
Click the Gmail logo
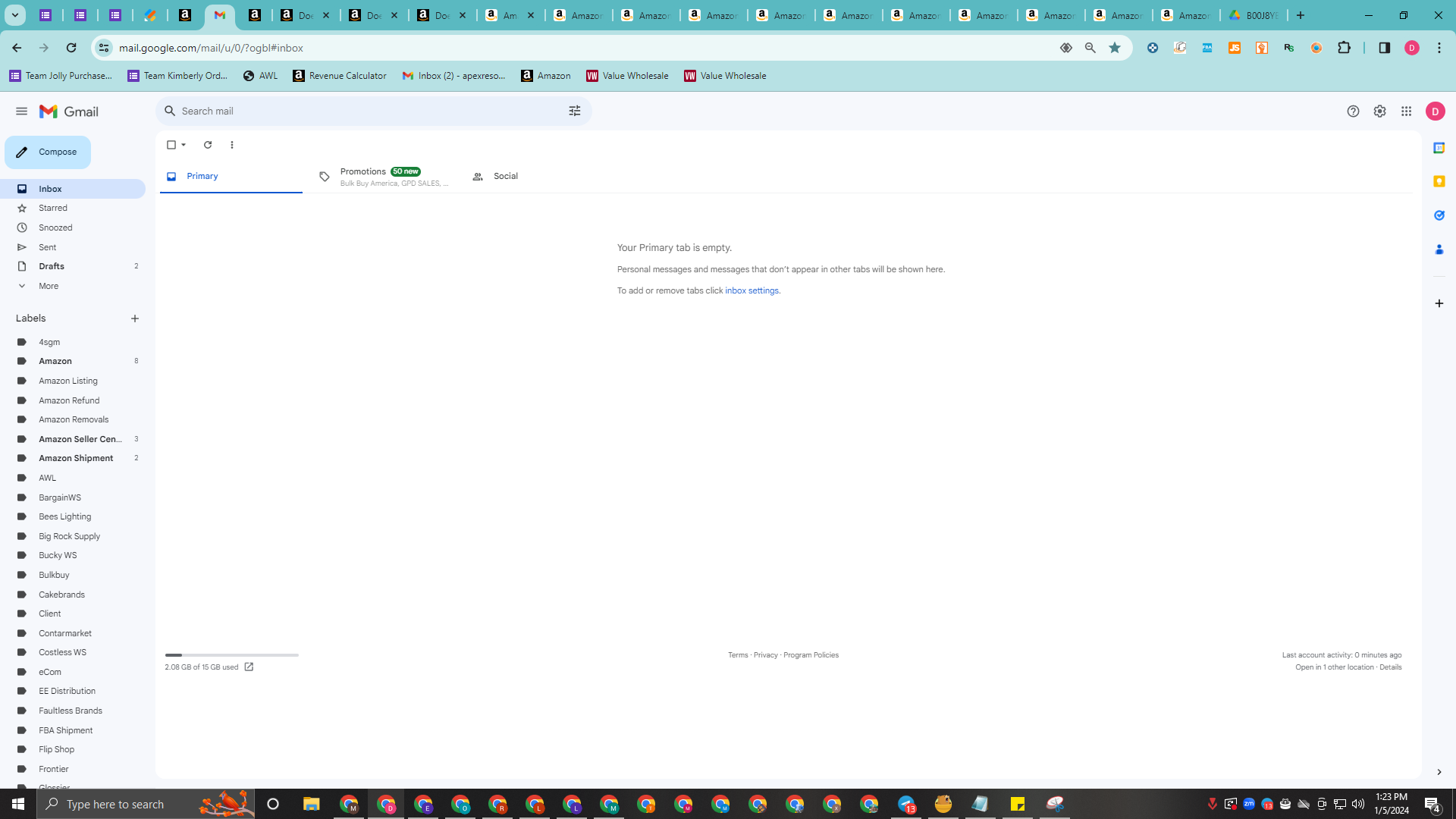[x=69, y=111]
